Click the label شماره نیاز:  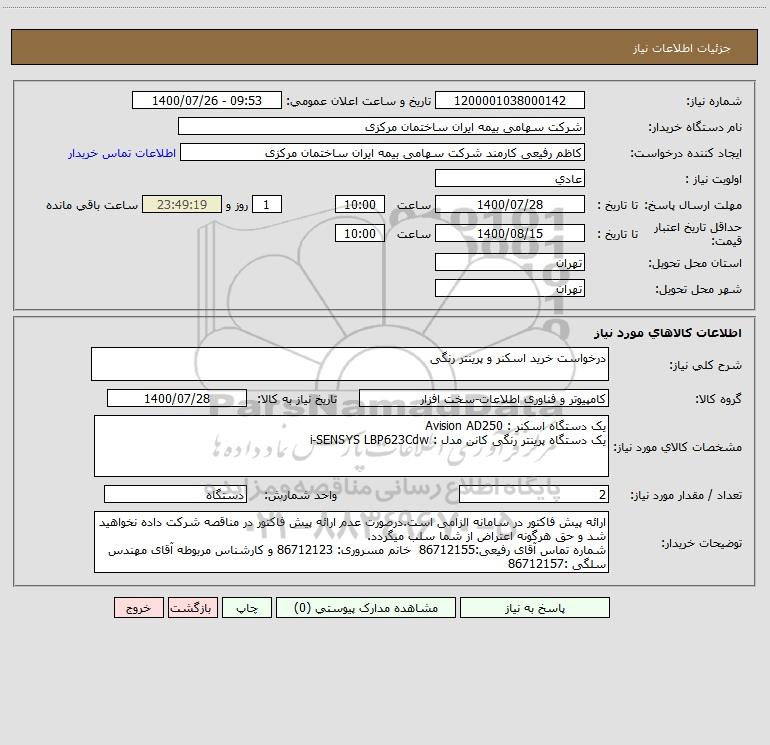714,102
